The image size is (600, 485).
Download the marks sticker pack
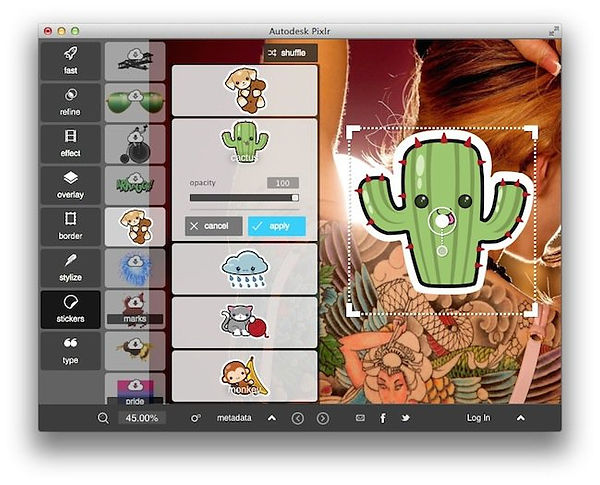135,309
